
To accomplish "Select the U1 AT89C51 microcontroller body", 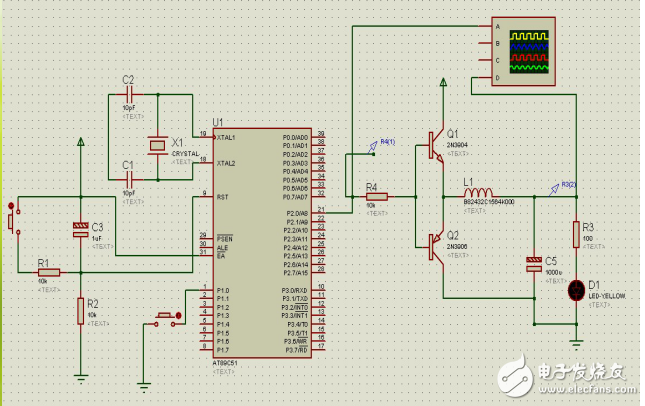I will point(266,245).
